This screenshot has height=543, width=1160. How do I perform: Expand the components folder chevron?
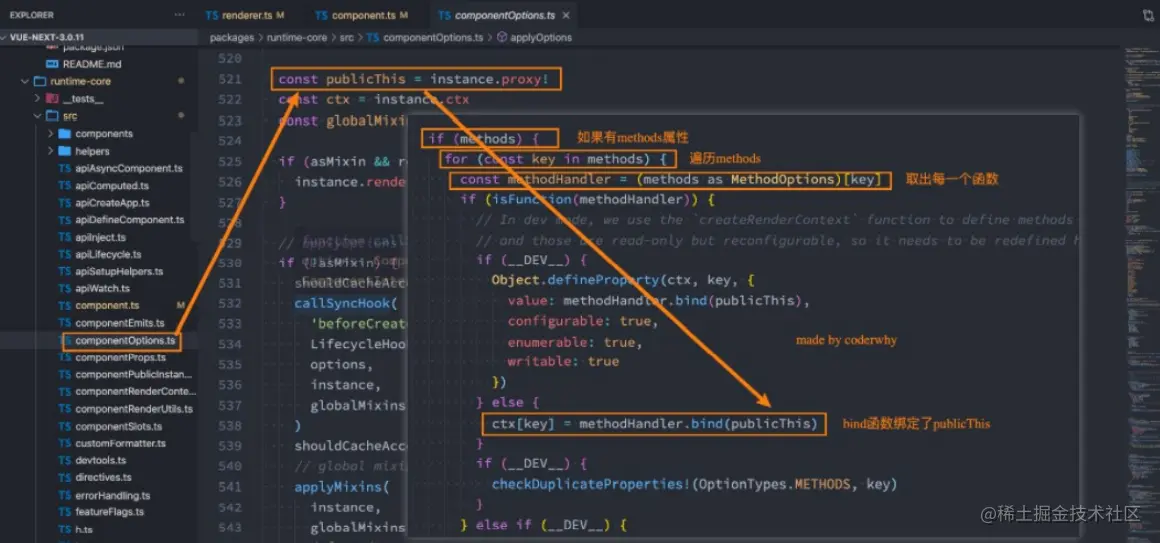(50, 134)
